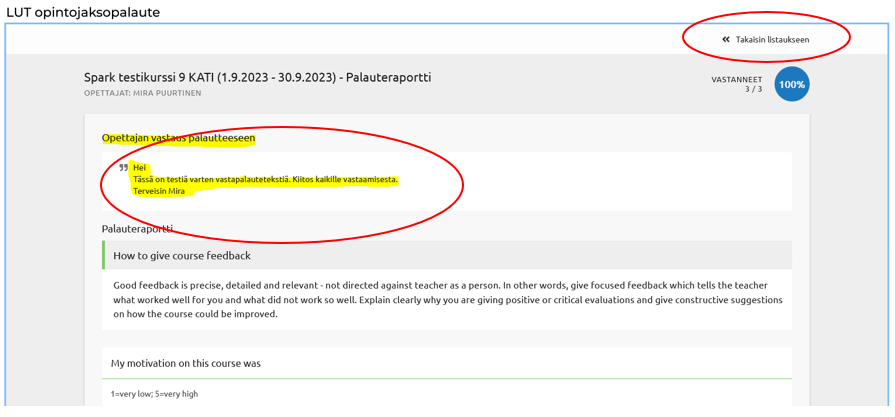Viewport: 895px width, 417px height.
Task: Click the LUT opintojaksopalaute page title
Action: pyautogui.click(x=83, y=12)
